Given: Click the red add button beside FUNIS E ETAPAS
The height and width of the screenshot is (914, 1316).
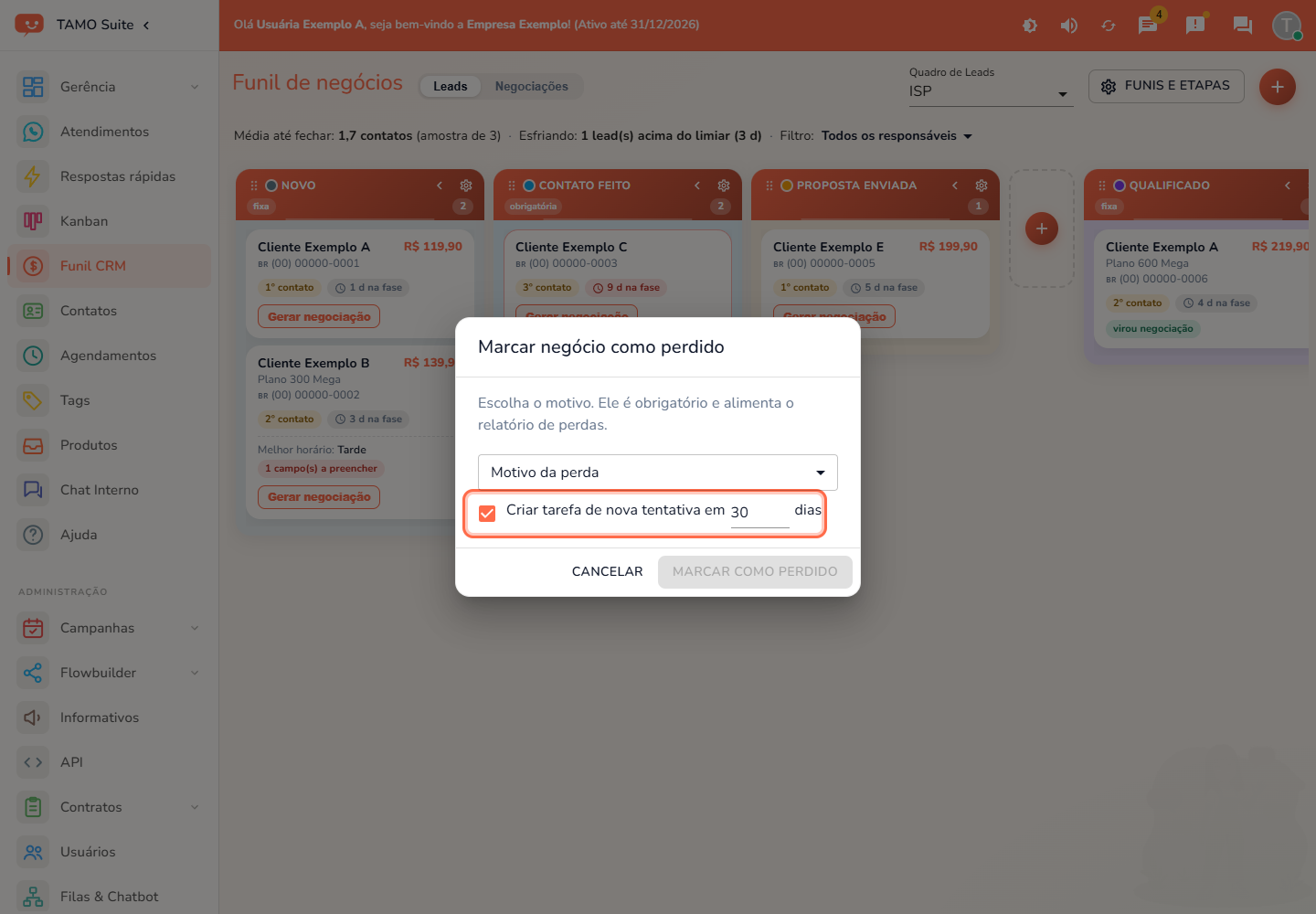Looking at the screenshot, I should (x=1278, y=87).
